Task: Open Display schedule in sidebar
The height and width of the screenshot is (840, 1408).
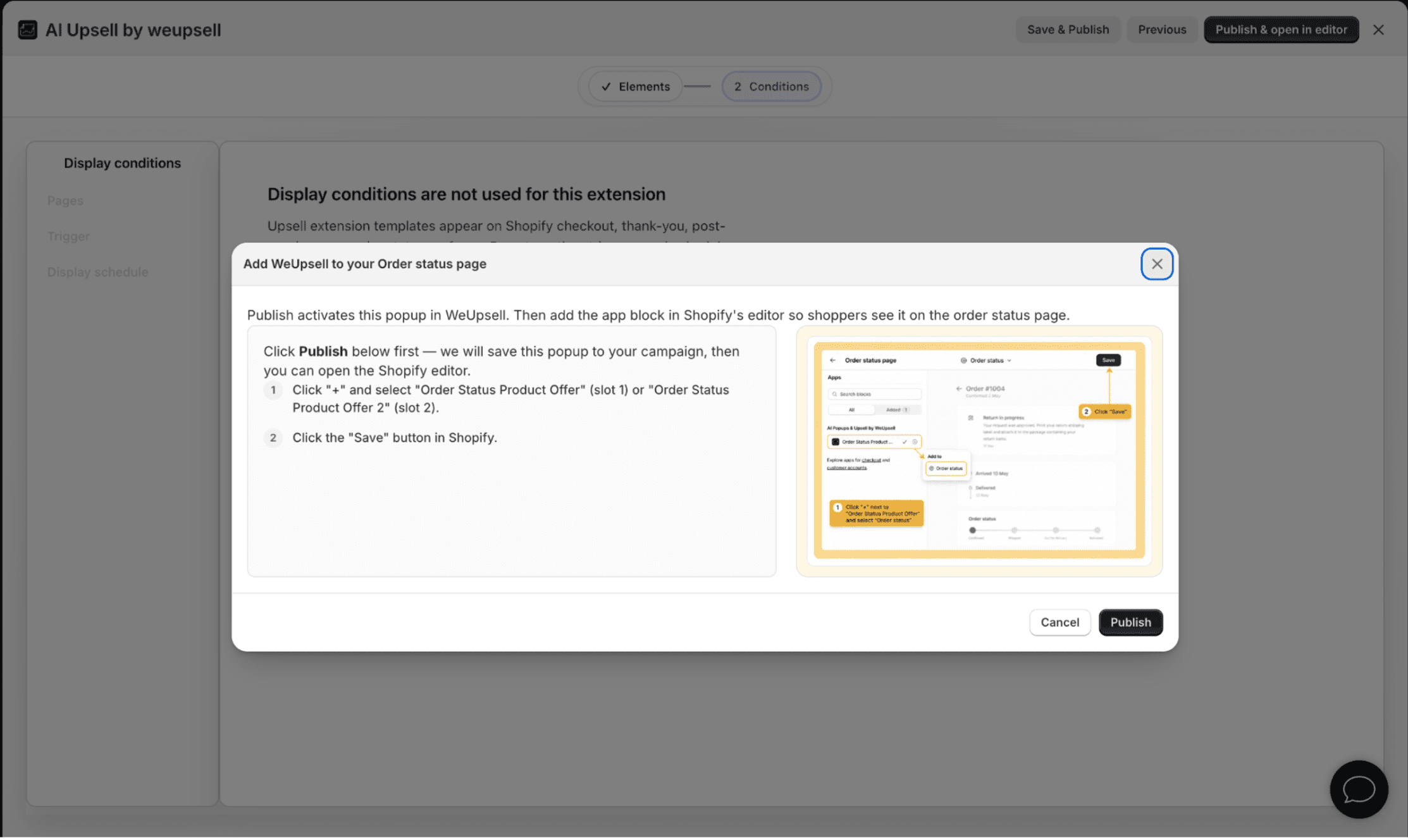Action: point(97,272)
